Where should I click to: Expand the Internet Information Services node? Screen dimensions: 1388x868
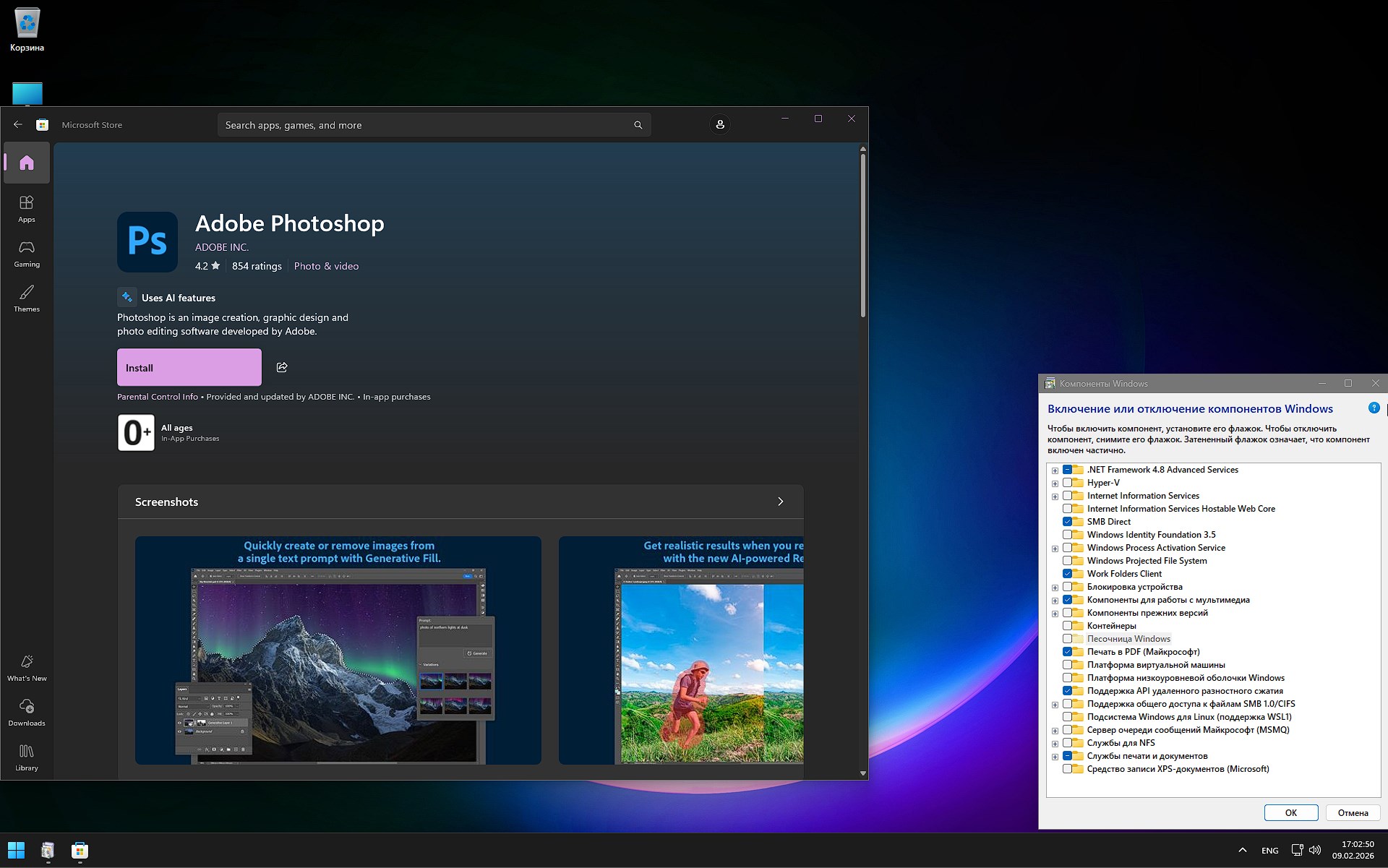[1055, 496]
